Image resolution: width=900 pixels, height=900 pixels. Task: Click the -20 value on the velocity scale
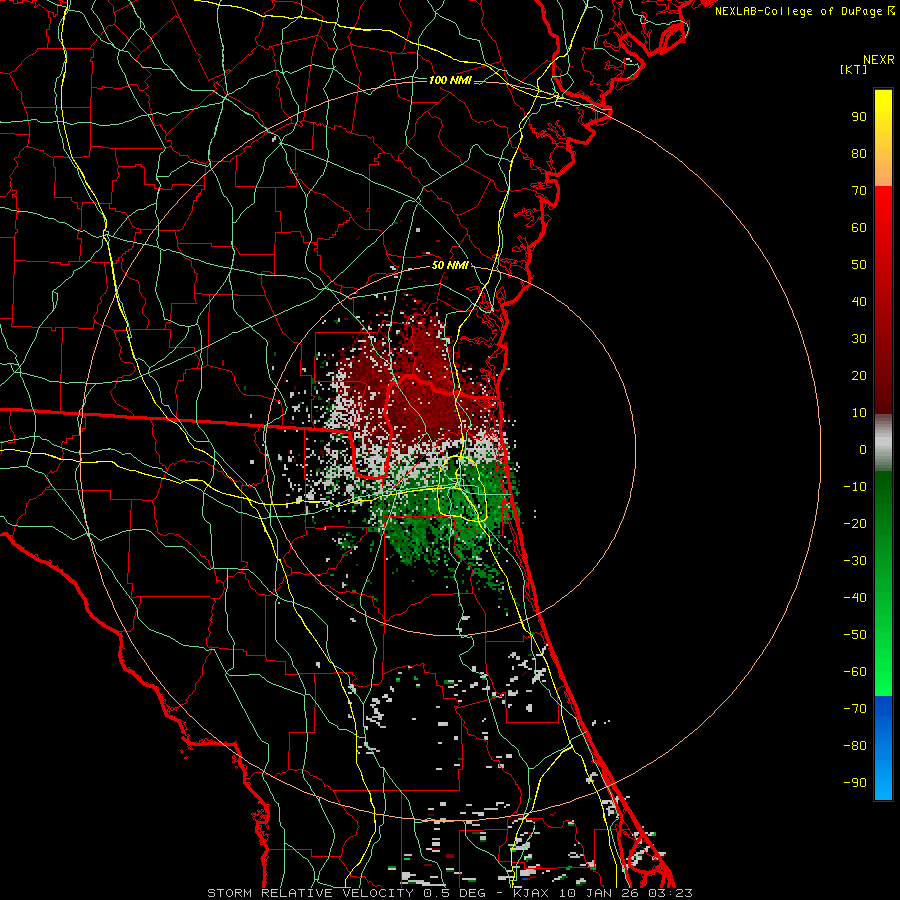[855, 524]
